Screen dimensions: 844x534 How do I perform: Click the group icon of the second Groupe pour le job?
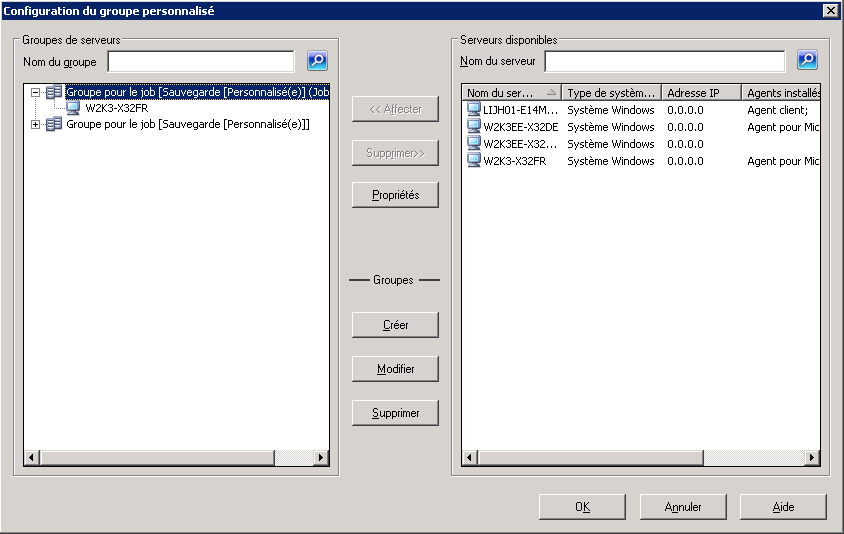coord(53,124)
